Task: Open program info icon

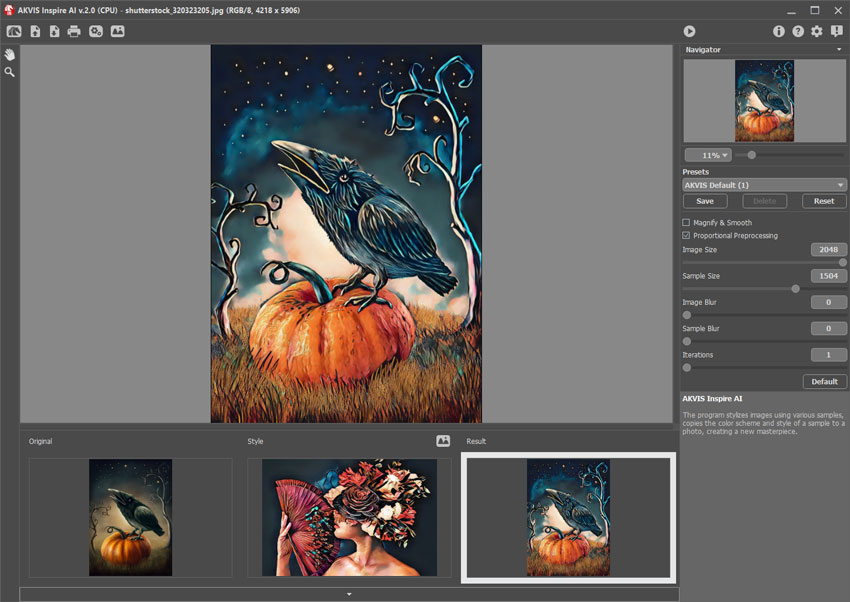Action: [778, 31]
